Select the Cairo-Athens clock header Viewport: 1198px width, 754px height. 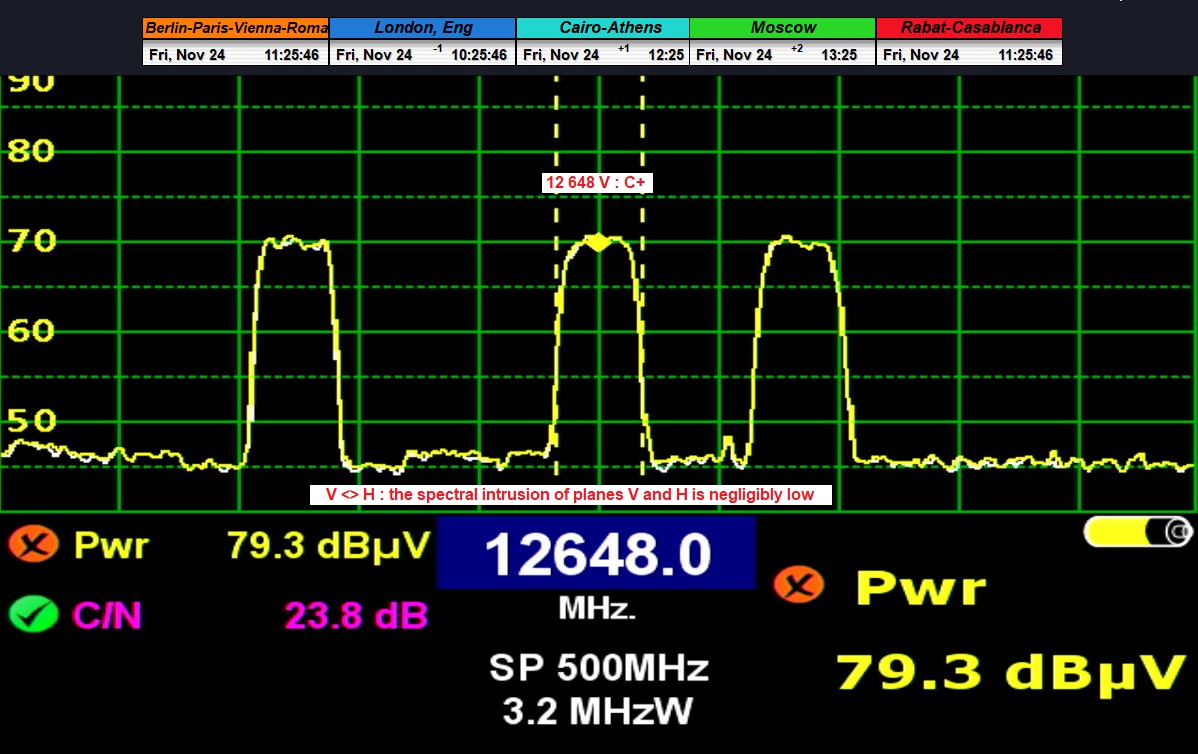pyautogui.click(x=603, y=28)
